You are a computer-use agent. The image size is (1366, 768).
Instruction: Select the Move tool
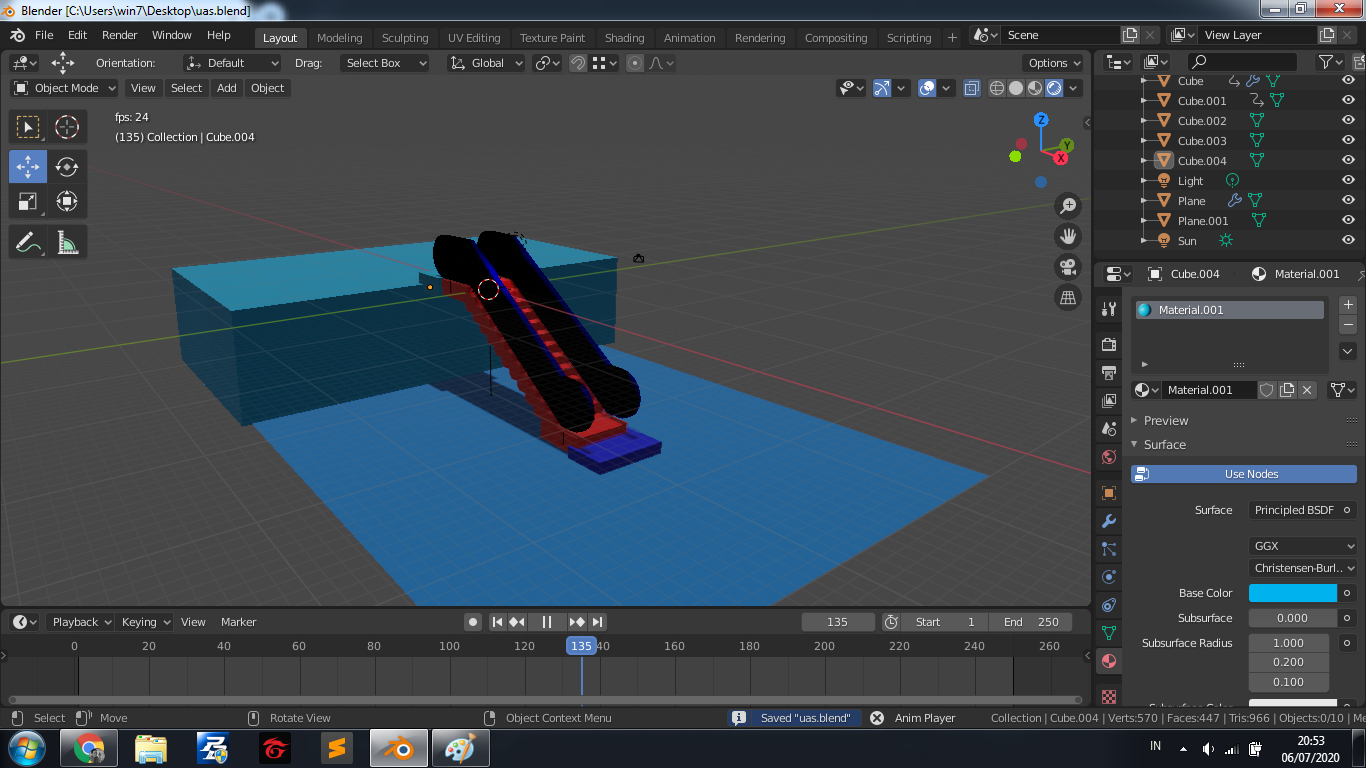pyautogui.click(x=28, y=167)
